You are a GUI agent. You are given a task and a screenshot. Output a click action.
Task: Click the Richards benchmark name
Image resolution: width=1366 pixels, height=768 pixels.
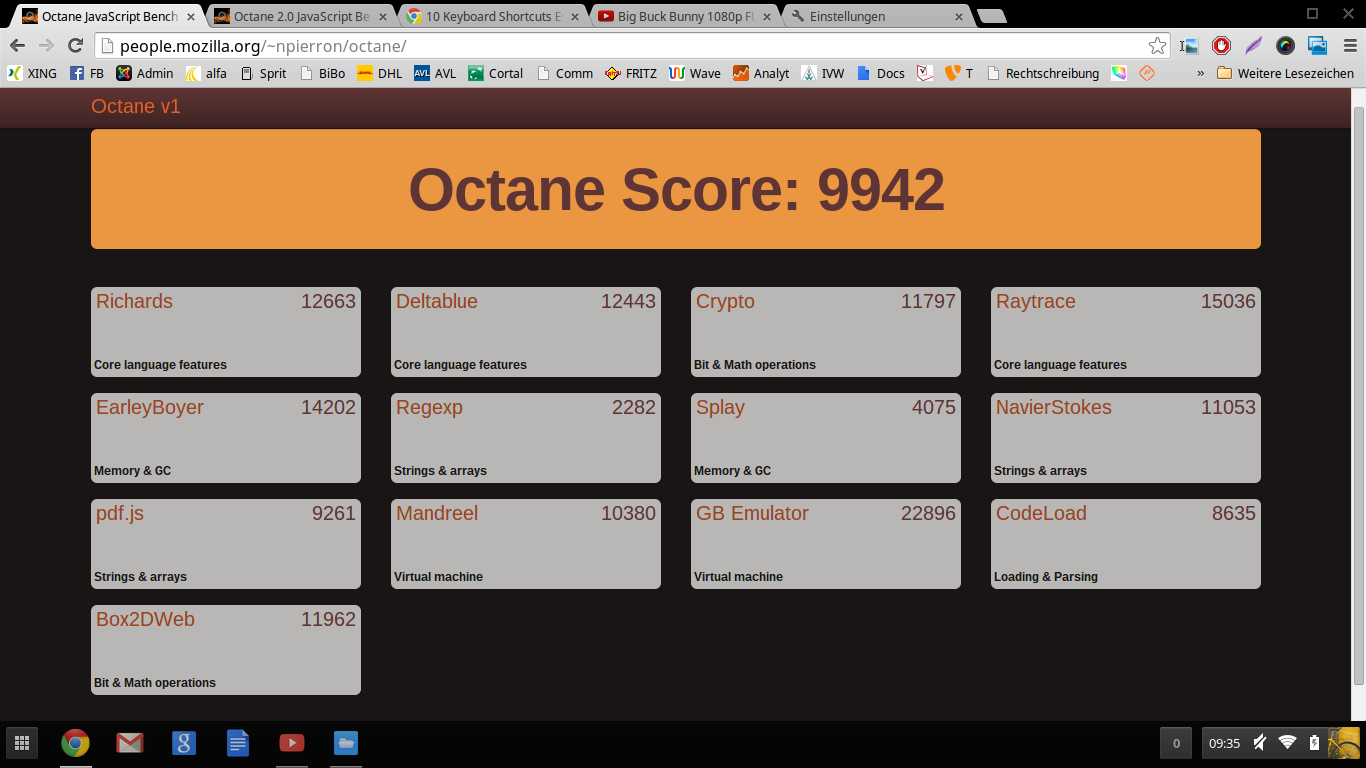click(x=134, y=301)
